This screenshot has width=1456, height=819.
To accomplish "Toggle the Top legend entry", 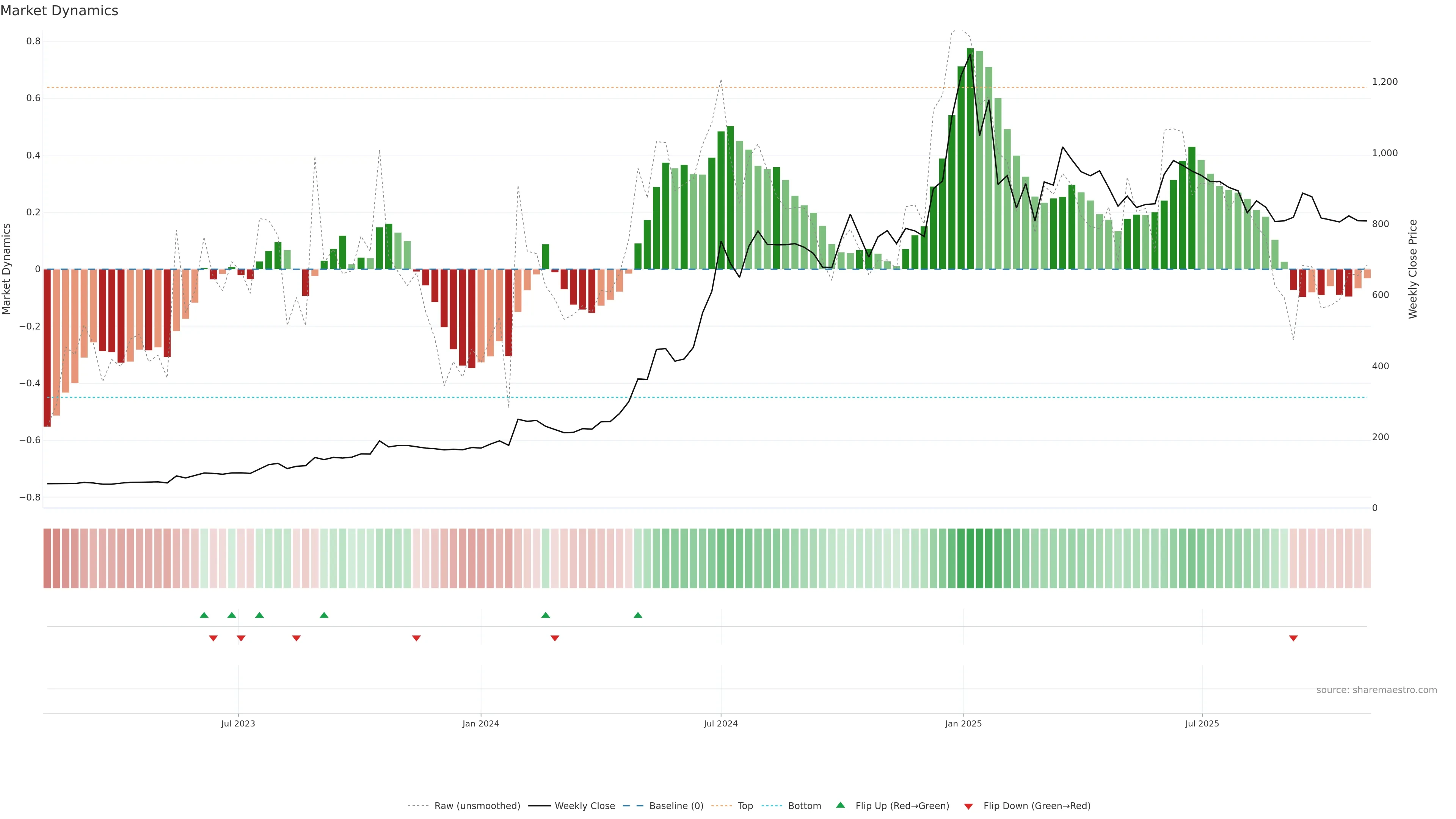I will pyautogui.click(x=745, y=806).
